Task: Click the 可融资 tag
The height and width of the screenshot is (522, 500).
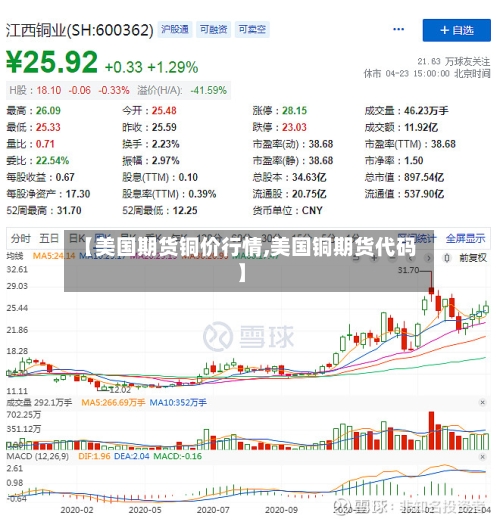Action: 214,30
